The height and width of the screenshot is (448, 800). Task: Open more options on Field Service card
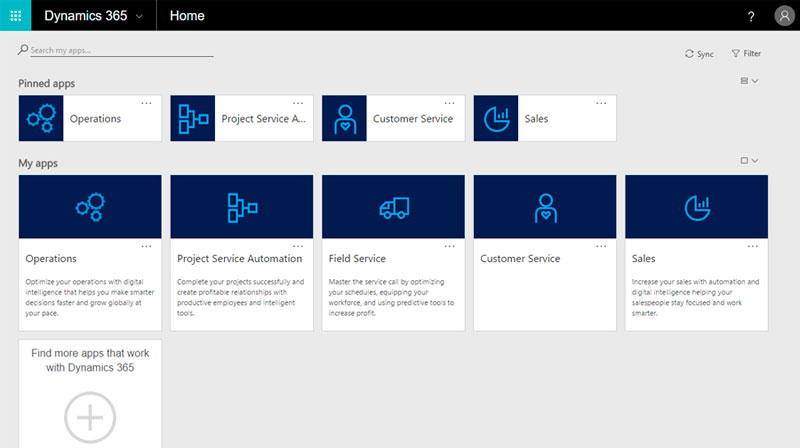tap(449, 246)
